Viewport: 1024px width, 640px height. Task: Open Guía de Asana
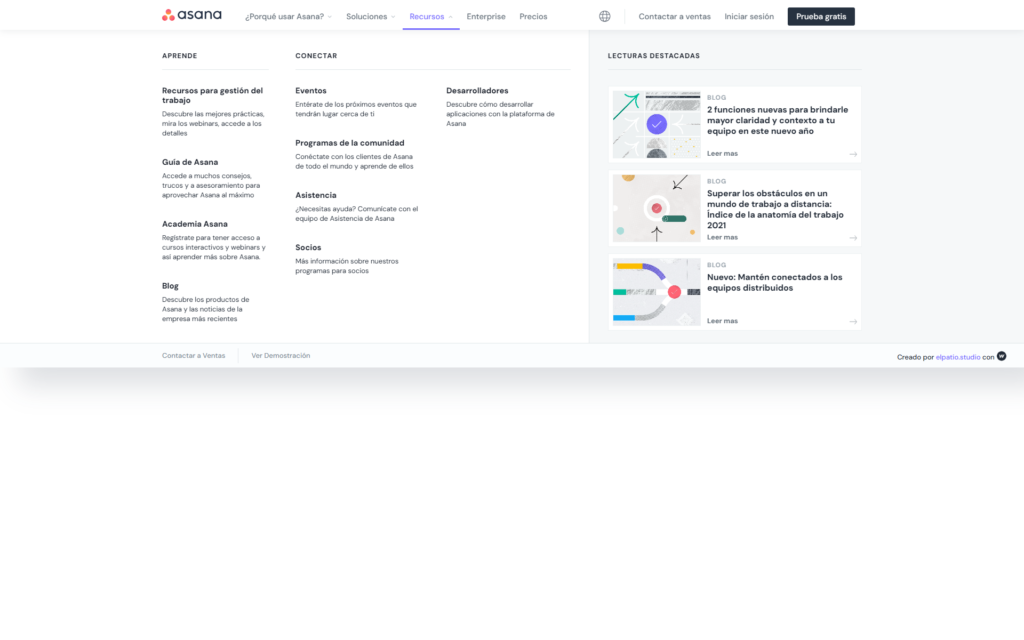pyautogui.click(x=190, y=162)
